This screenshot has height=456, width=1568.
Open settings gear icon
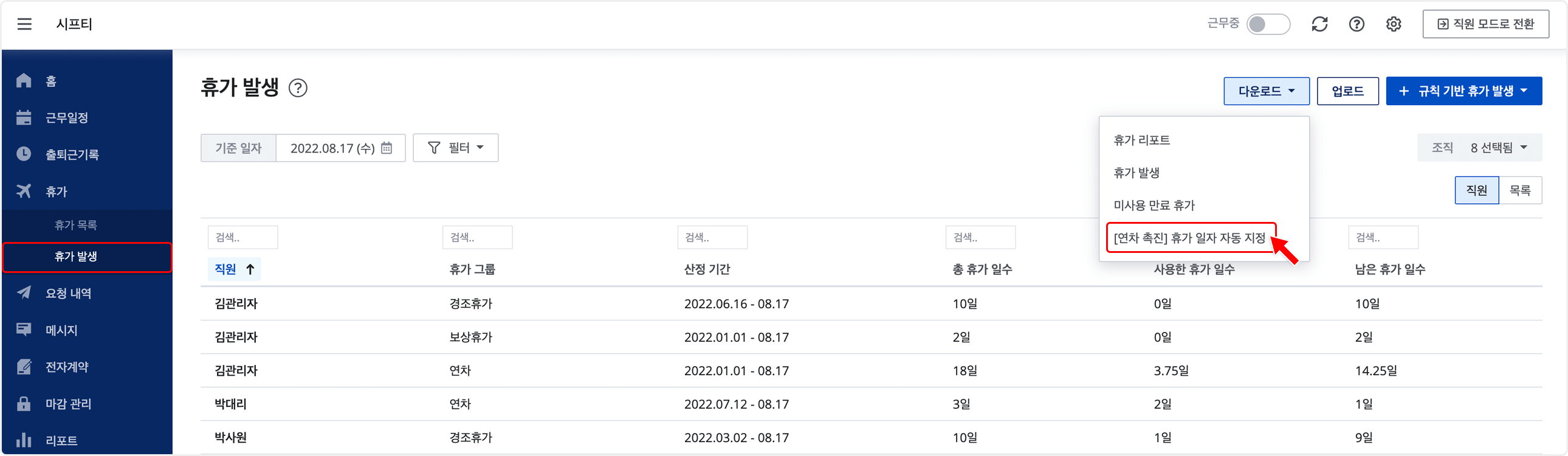[1394, 24]
